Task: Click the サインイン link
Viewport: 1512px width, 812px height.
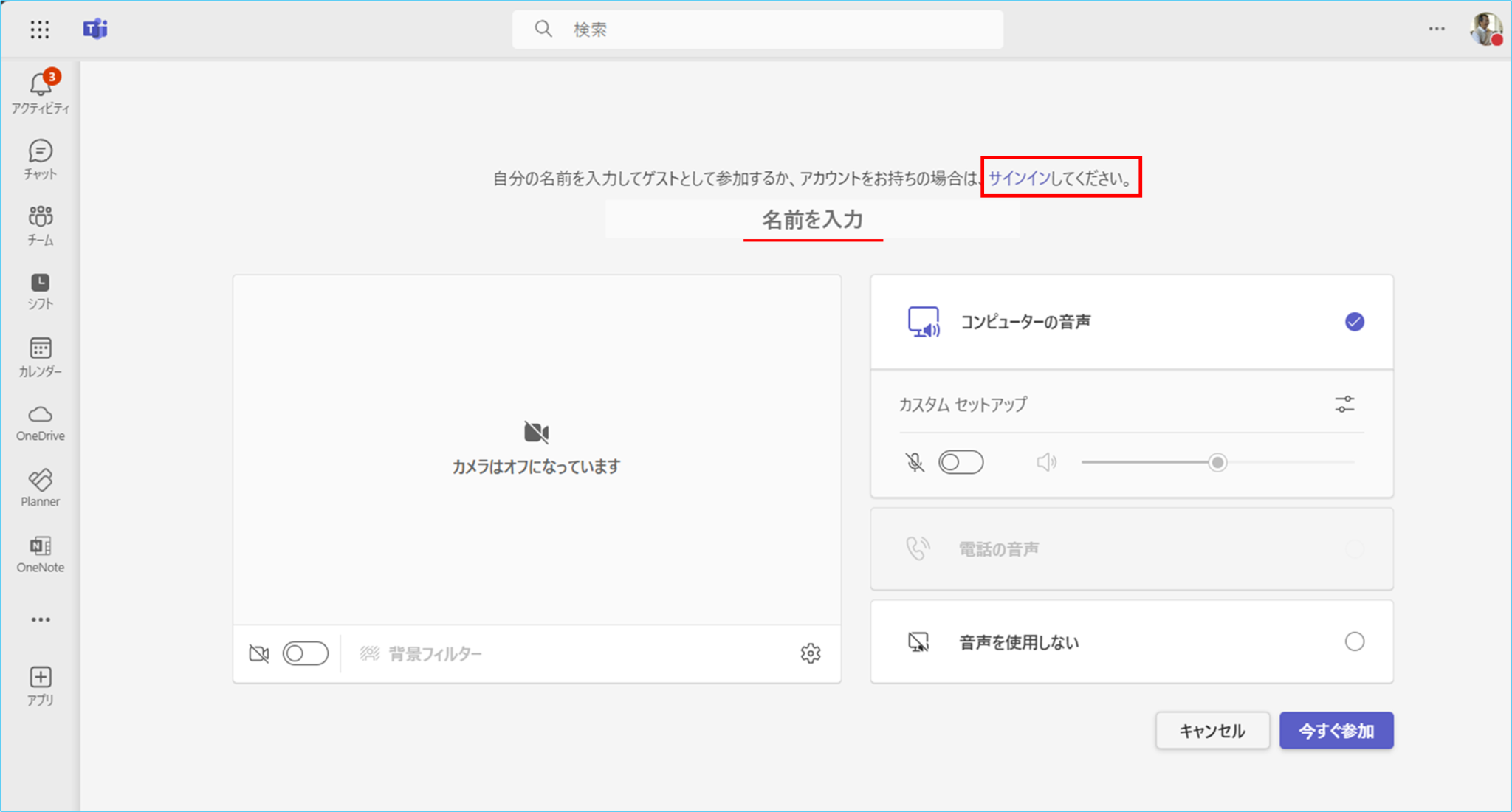Action: coord(1018,179)
